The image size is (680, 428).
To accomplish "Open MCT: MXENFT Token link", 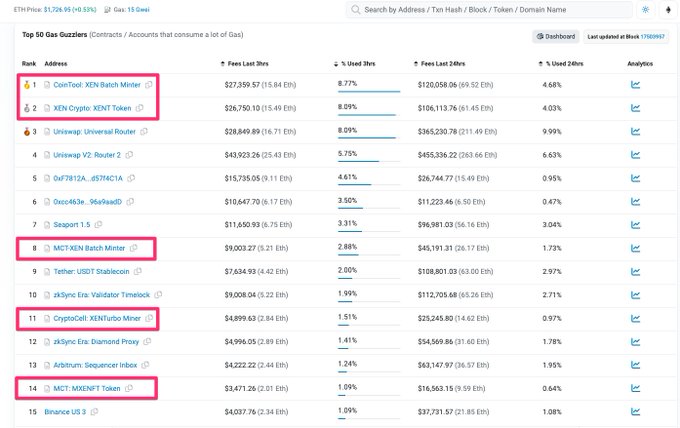I will (x=87, y=389).
